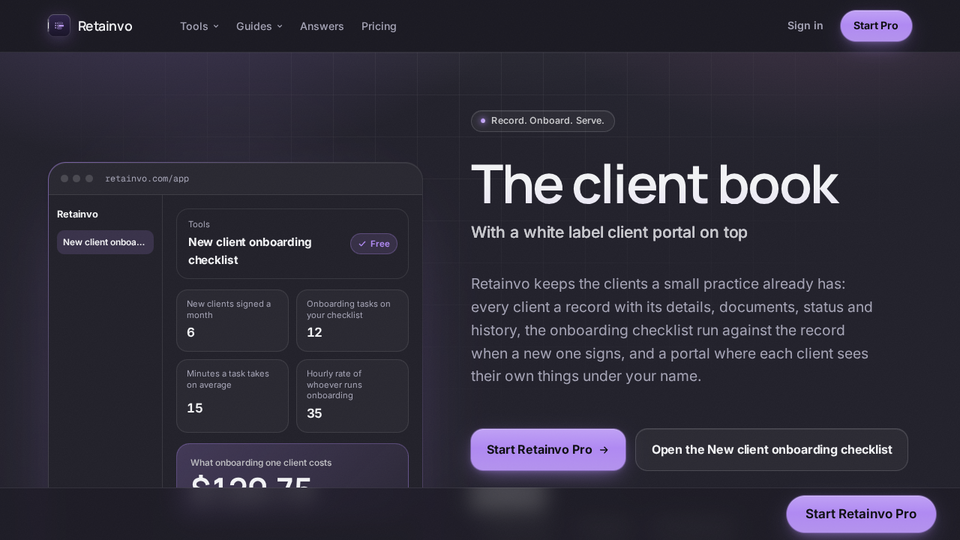Click the Record. Onboard. Serve. badge
This screenshot has height=540, width=960.
pos(542,121)
